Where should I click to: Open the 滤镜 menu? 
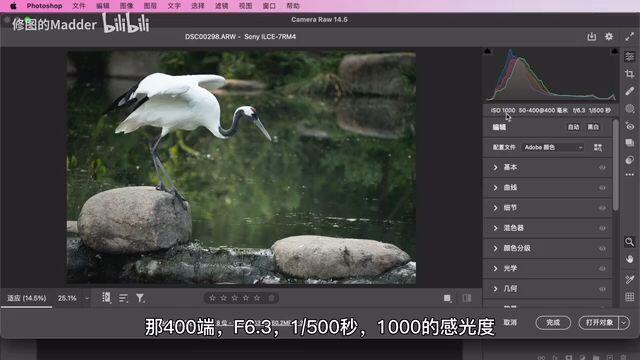221,6
